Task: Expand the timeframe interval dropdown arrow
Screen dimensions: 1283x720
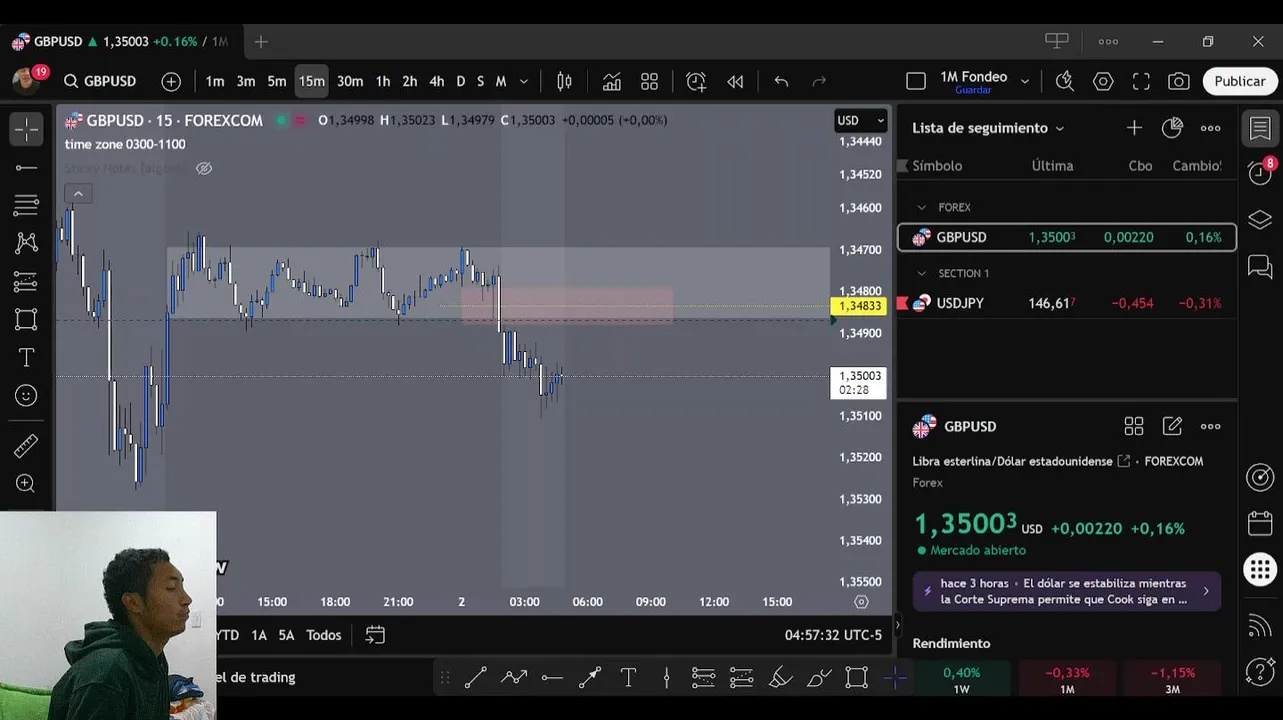Action: click(523, 81)
